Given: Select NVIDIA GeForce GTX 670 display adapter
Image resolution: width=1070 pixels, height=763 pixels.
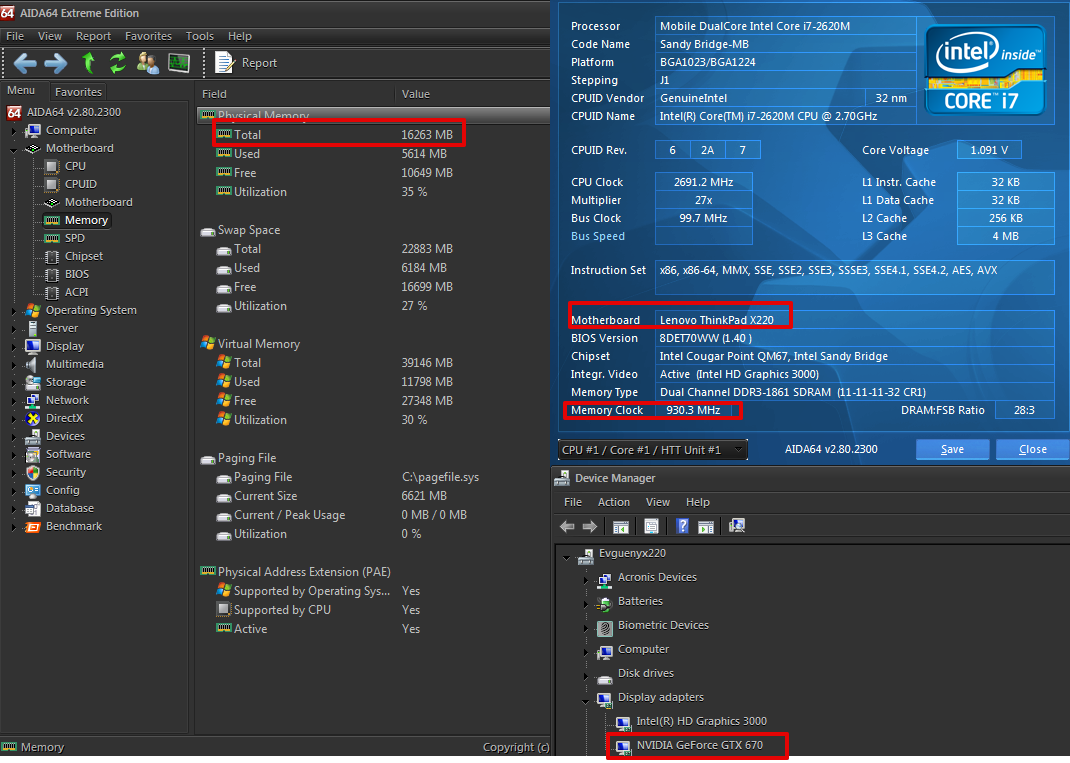Looking at the screenshot, I should tap(699, 745).
